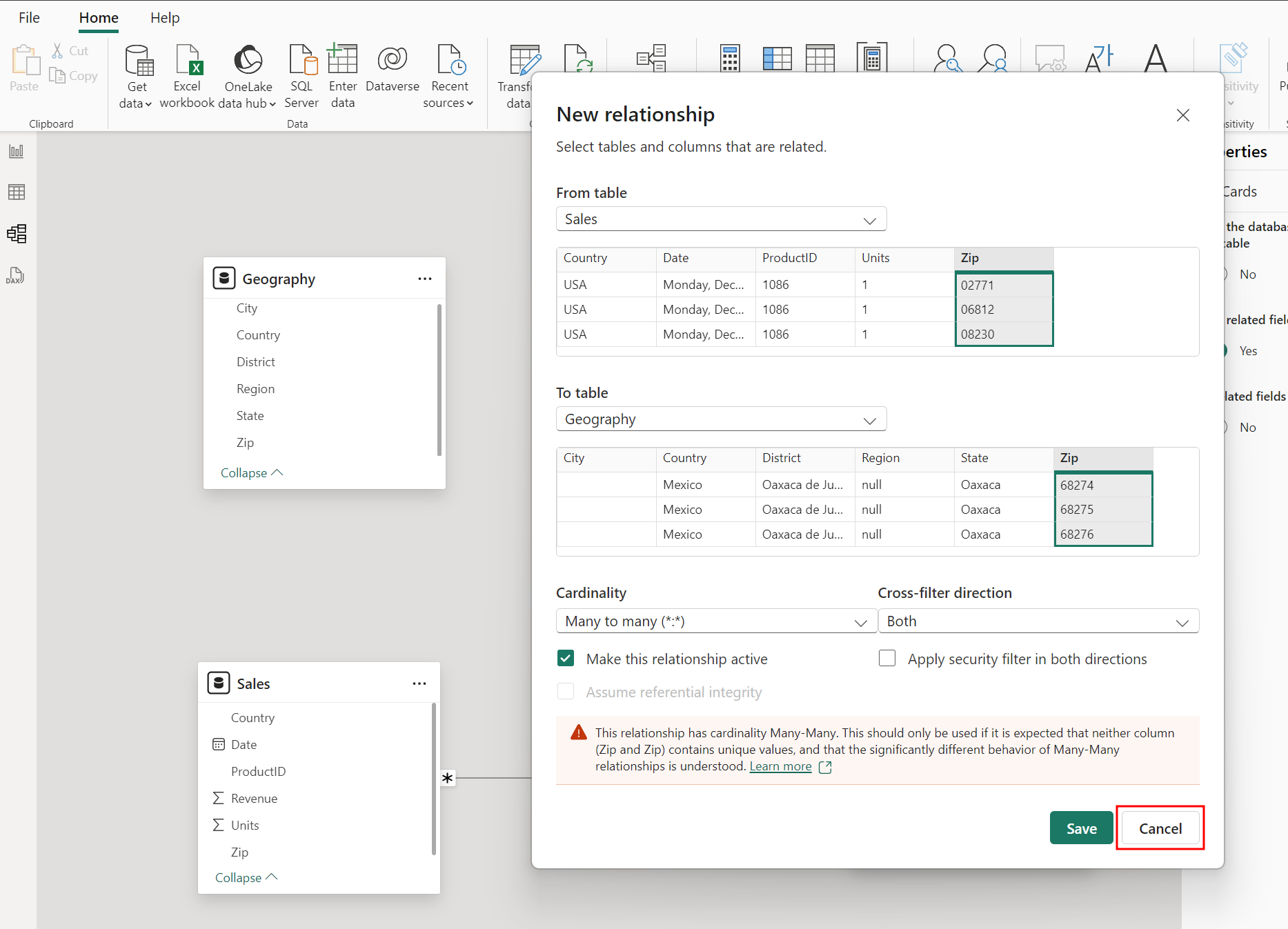Select Zip column header in Sales preview

click(x=1003, y=258)
